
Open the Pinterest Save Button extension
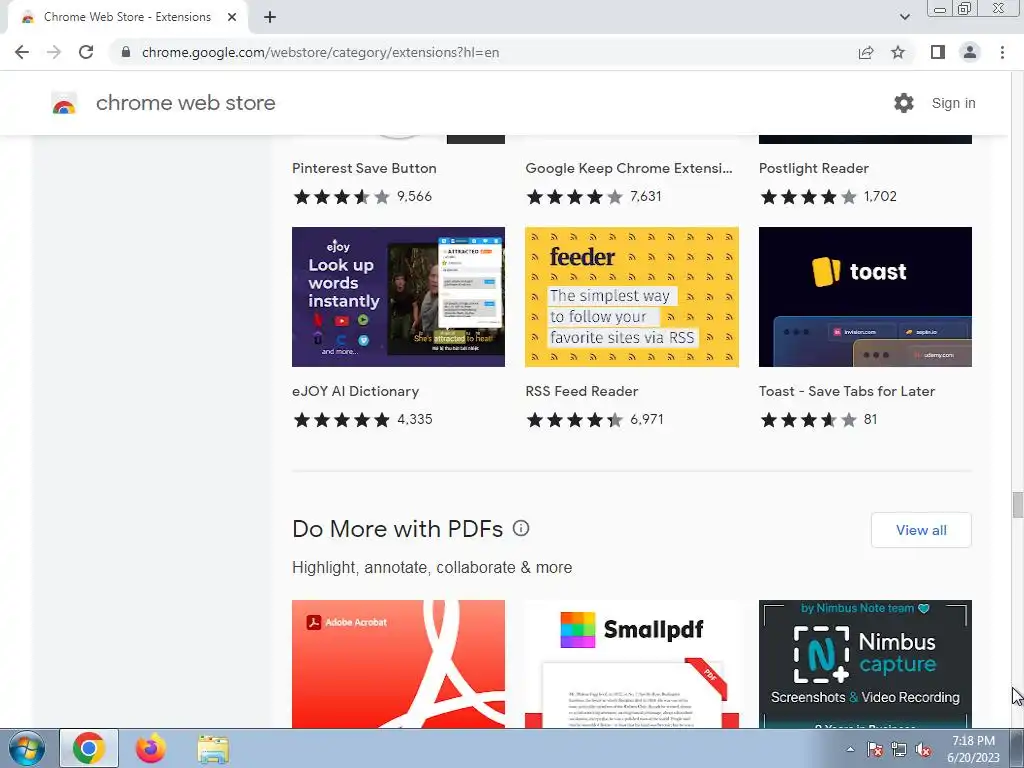364,168
